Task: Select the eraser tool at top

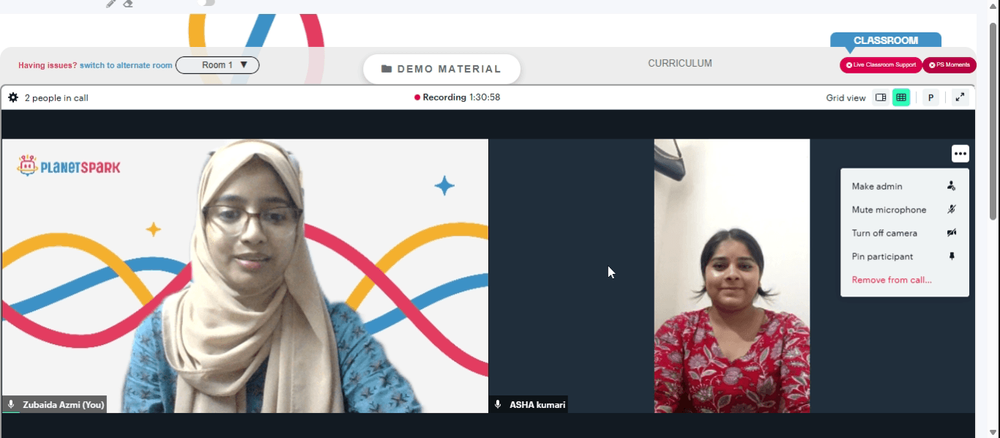Action: (x=128, y=3)
